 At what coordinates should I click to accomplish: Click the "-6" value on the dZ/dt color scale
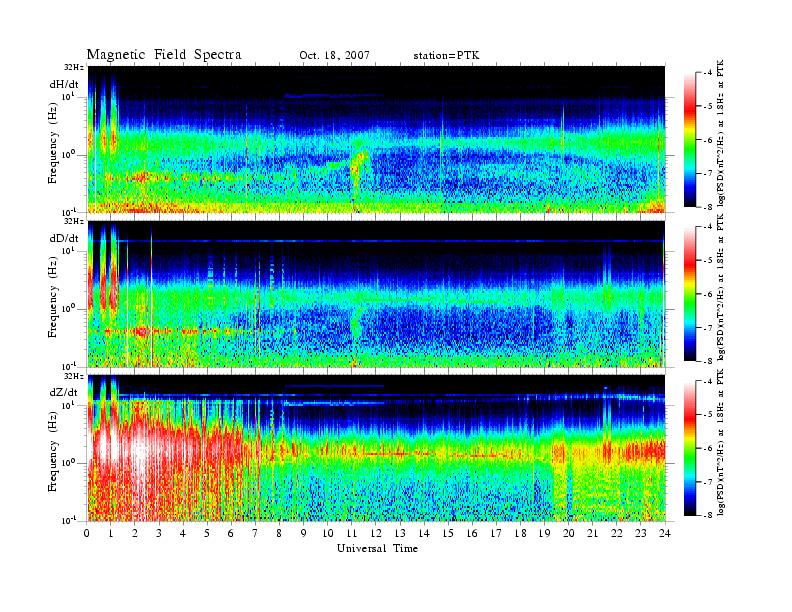coord(708,448)
